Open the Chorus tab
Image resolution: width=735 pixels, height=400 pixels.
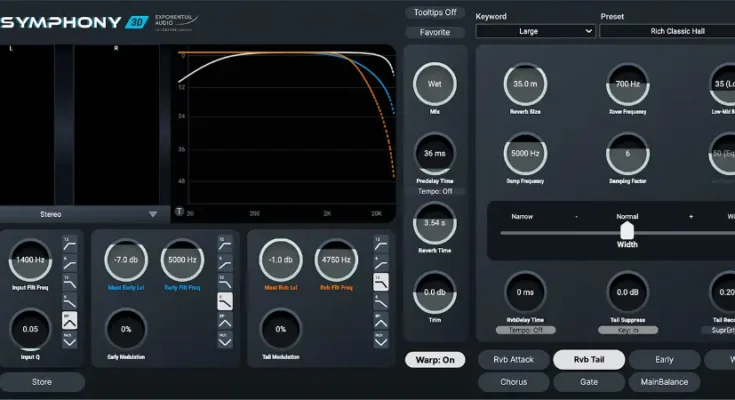512,381
